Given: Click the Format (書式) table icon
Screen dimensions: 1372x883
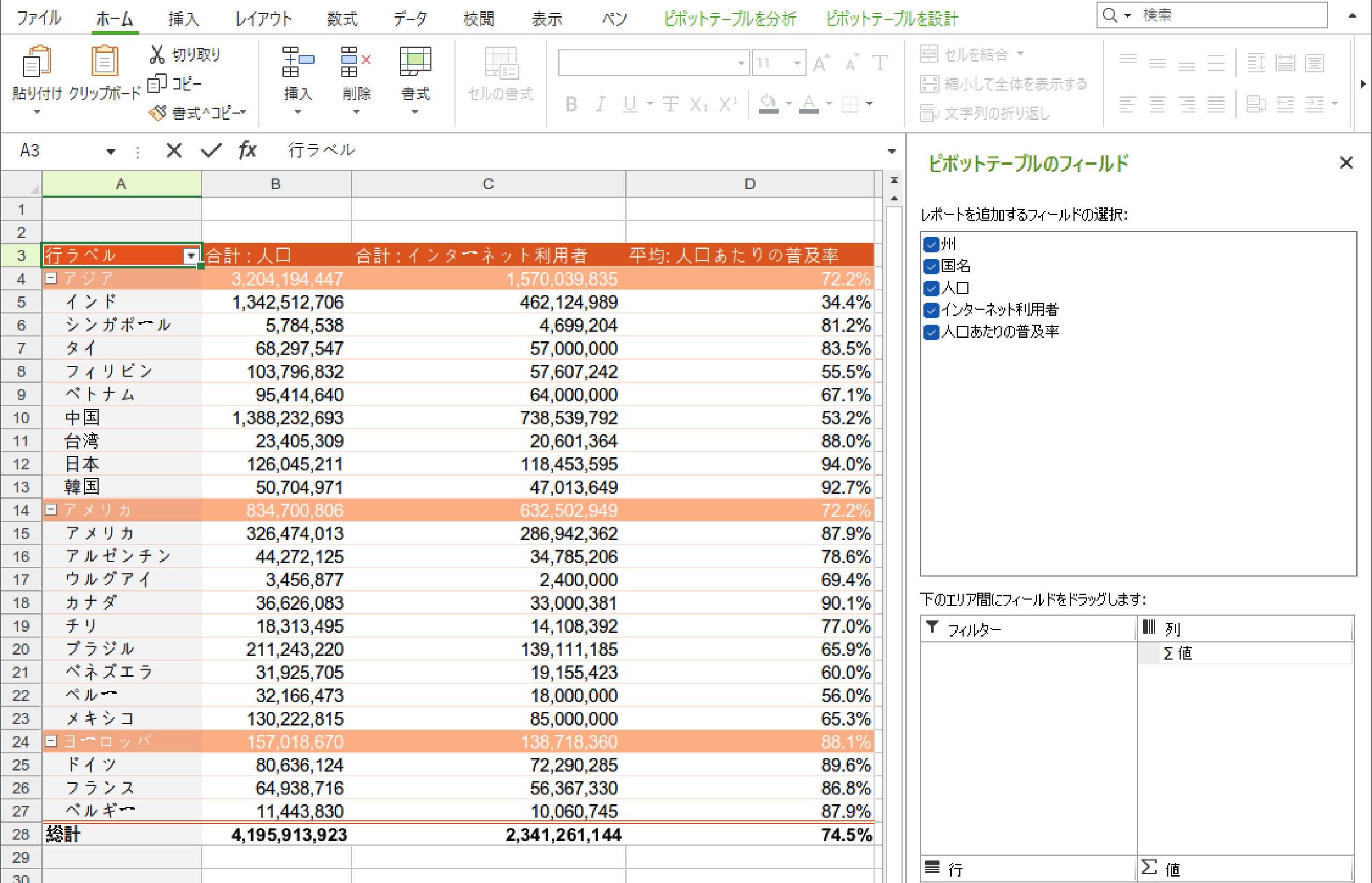Looking at the screenshot, I should [415, 62].
